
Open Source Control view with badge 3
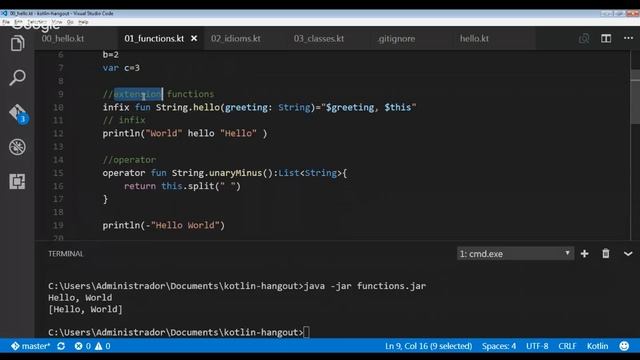point(18,113)
